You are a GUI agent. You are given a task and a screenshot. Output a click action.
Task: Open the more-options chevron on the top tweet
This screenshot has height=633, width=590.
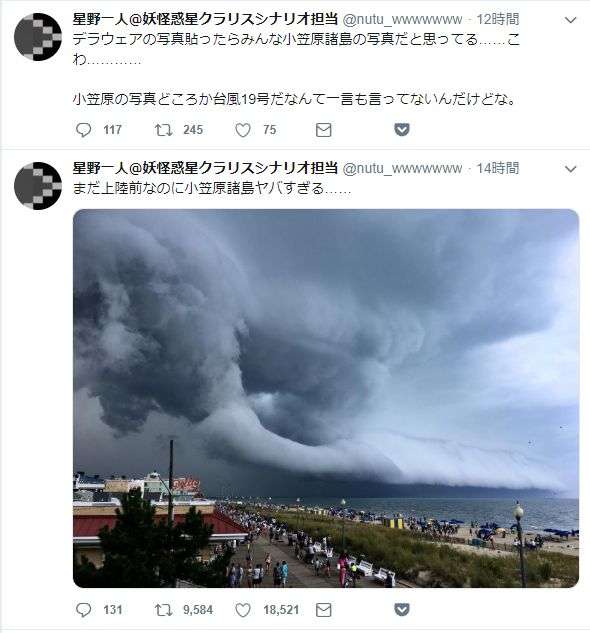click(x=570, y=20)
